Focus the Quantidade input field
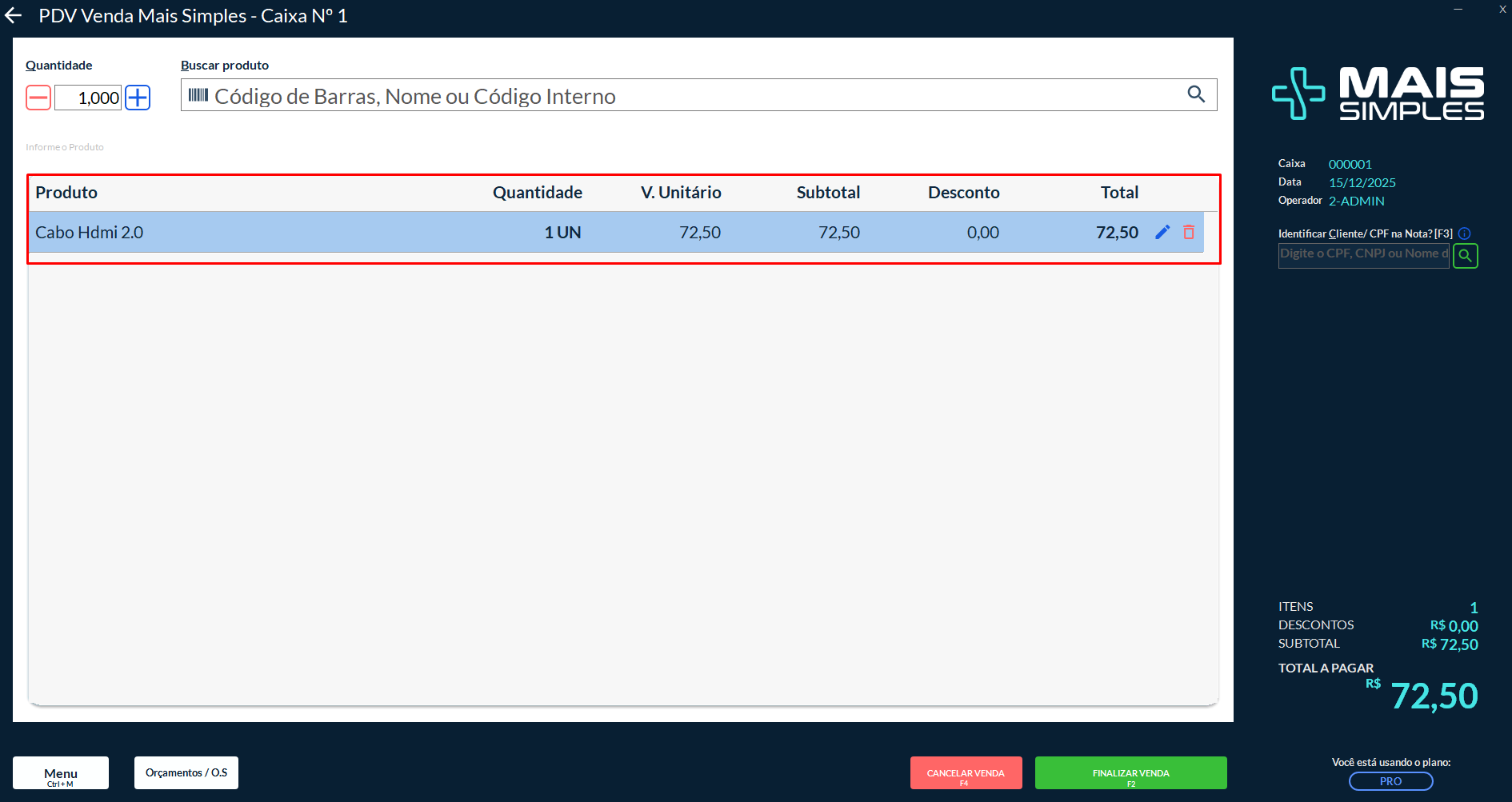 pyautogui.click(x=88, y=98)
